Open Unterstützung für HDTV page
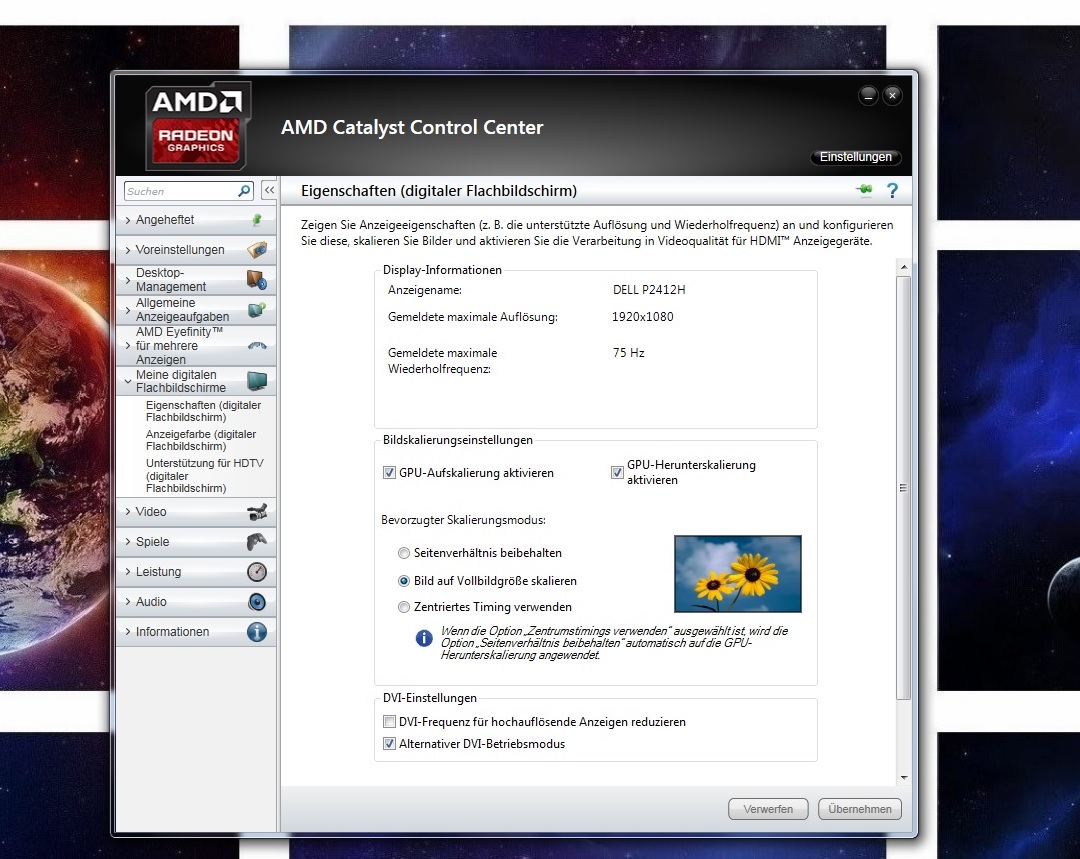The width and height of the screenshot is (1080, 859). 204,475
